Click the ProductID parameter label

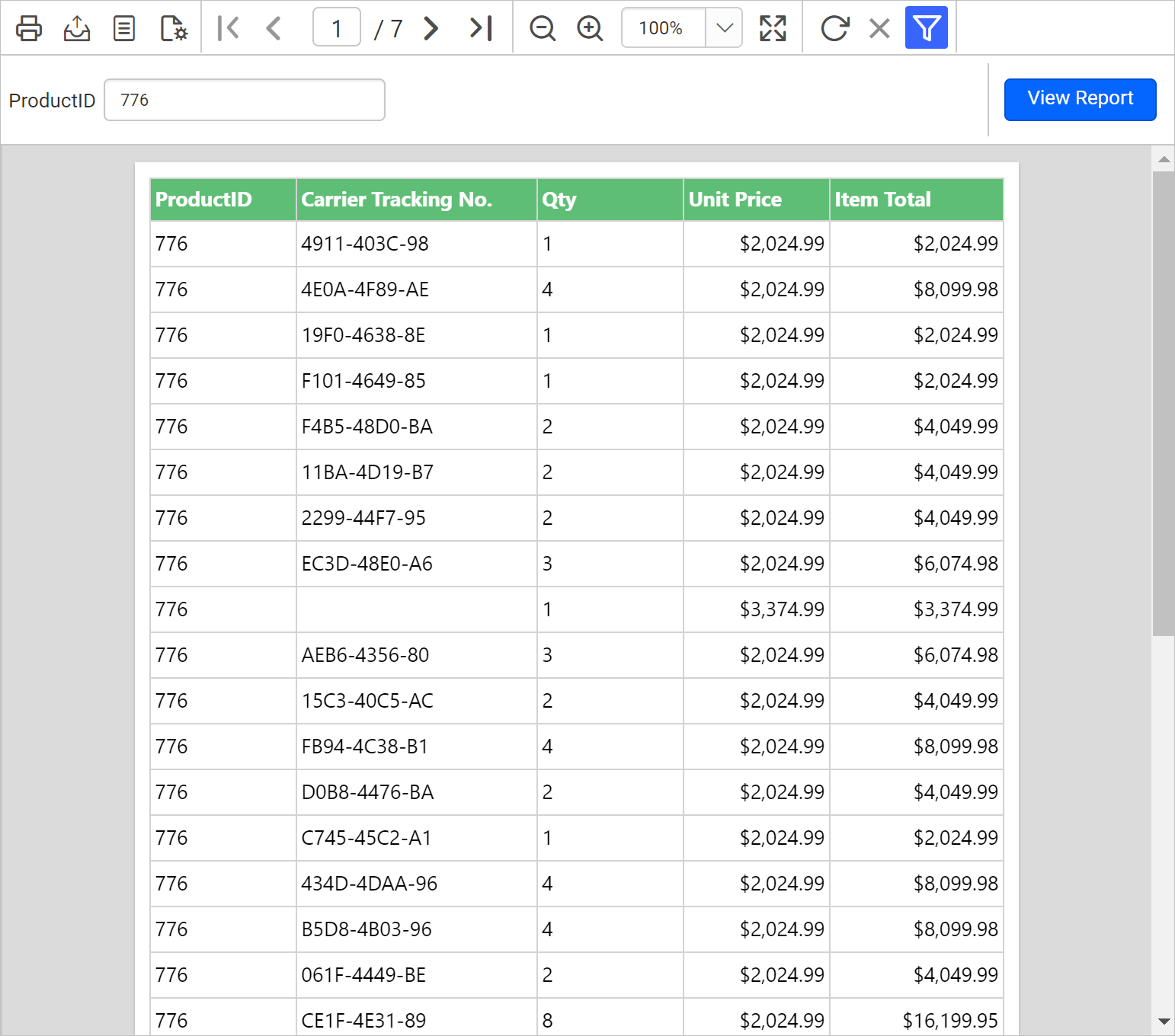(52, 101)
